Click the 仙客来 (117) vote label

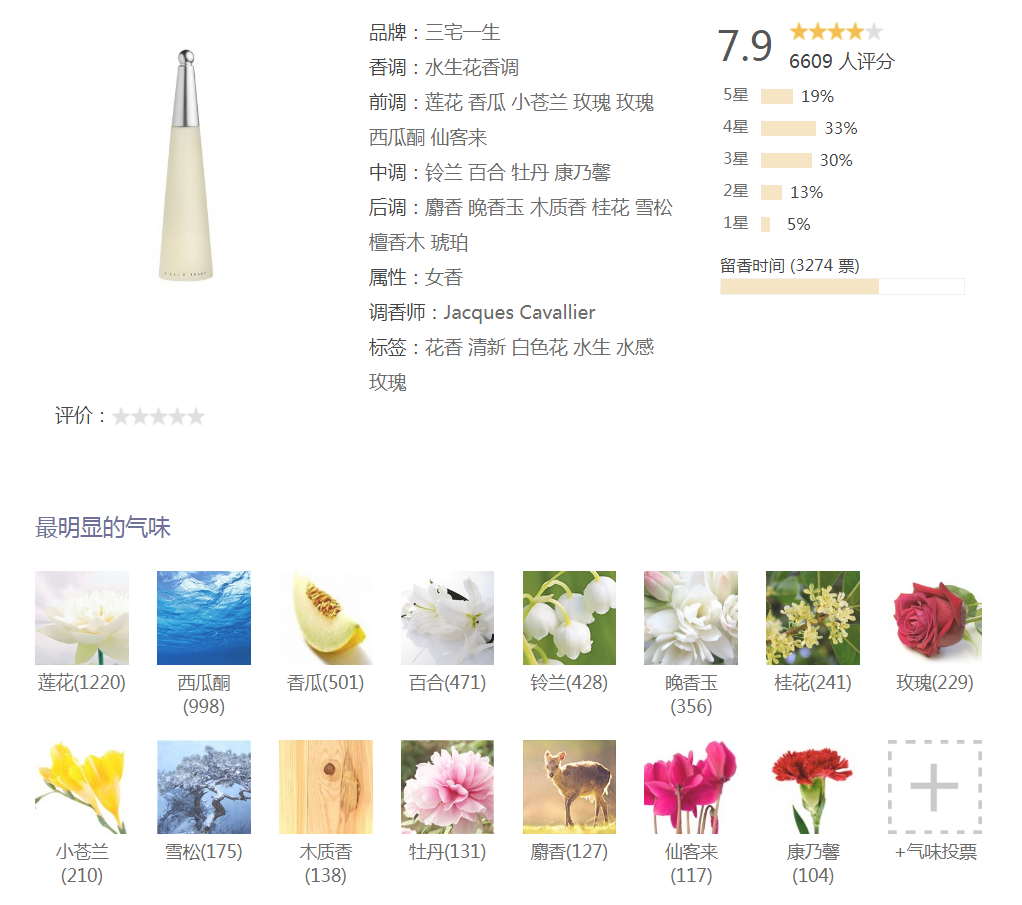click(x=691, y=863)
